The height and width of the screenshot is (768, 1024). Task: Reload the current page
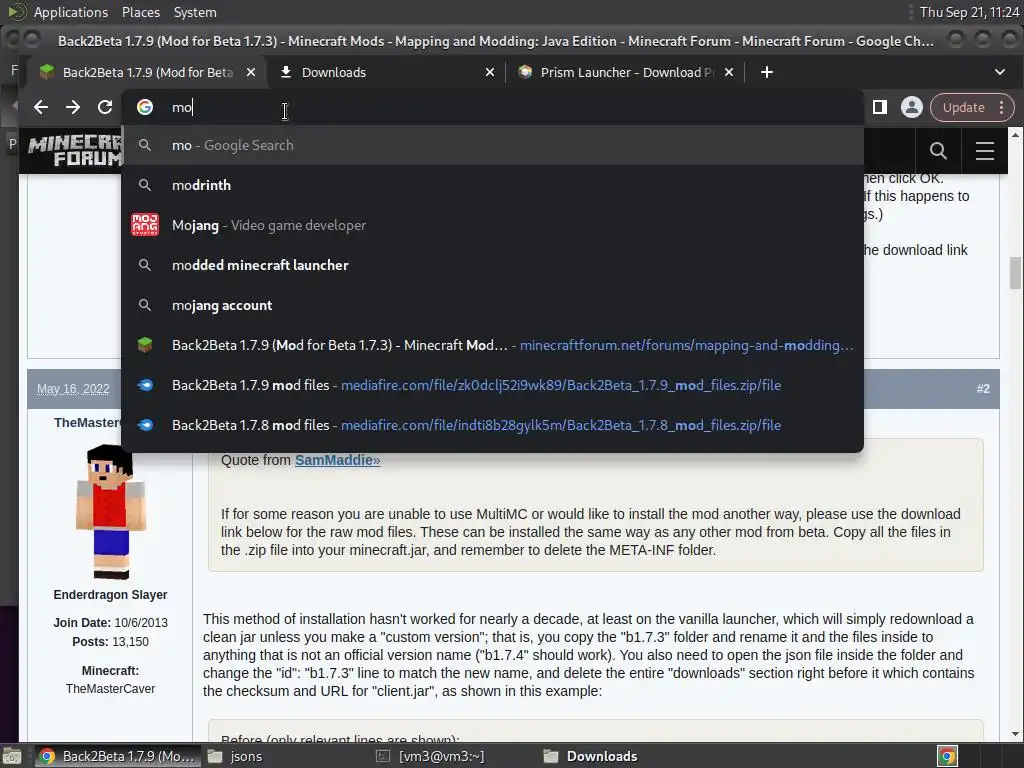(105, 107)
